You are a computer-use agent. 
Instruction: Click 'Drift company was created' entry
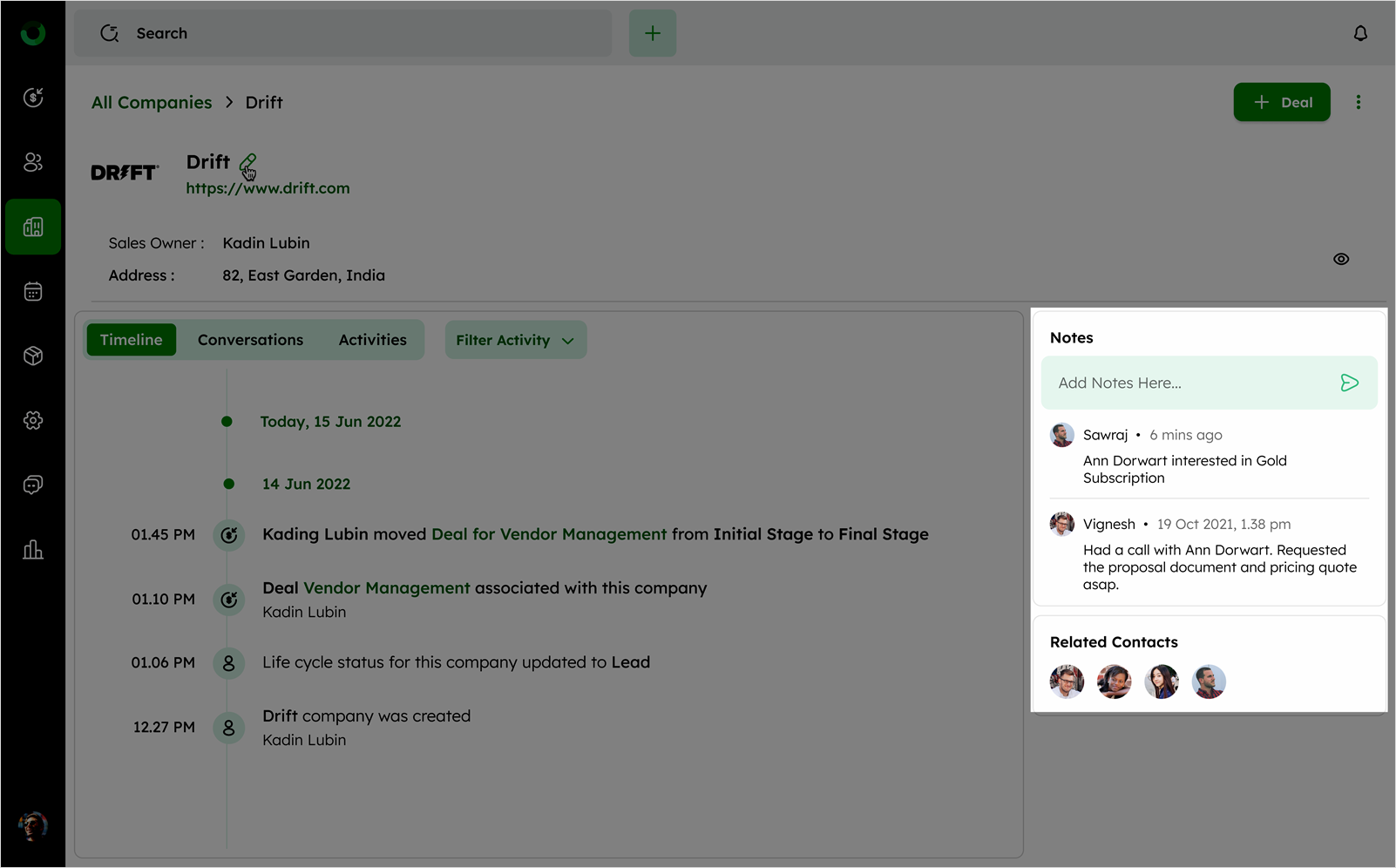pos(367,716)
